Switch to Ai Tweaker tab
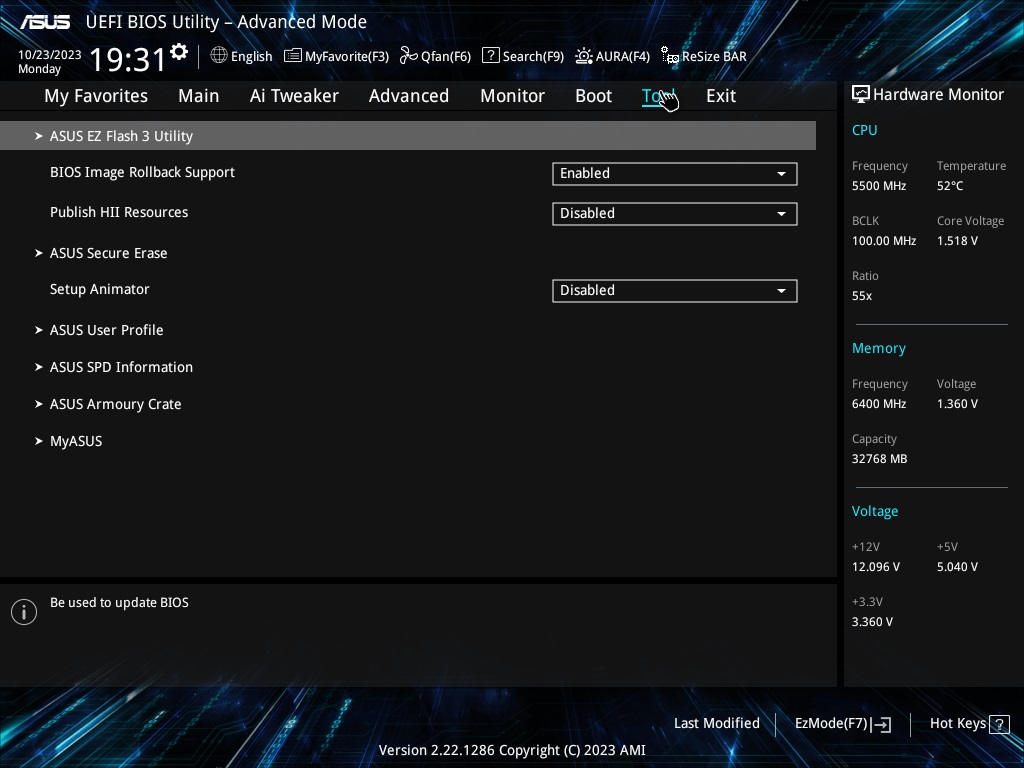This screenshot has width=1024, height=768. click(x=294, y=96)
